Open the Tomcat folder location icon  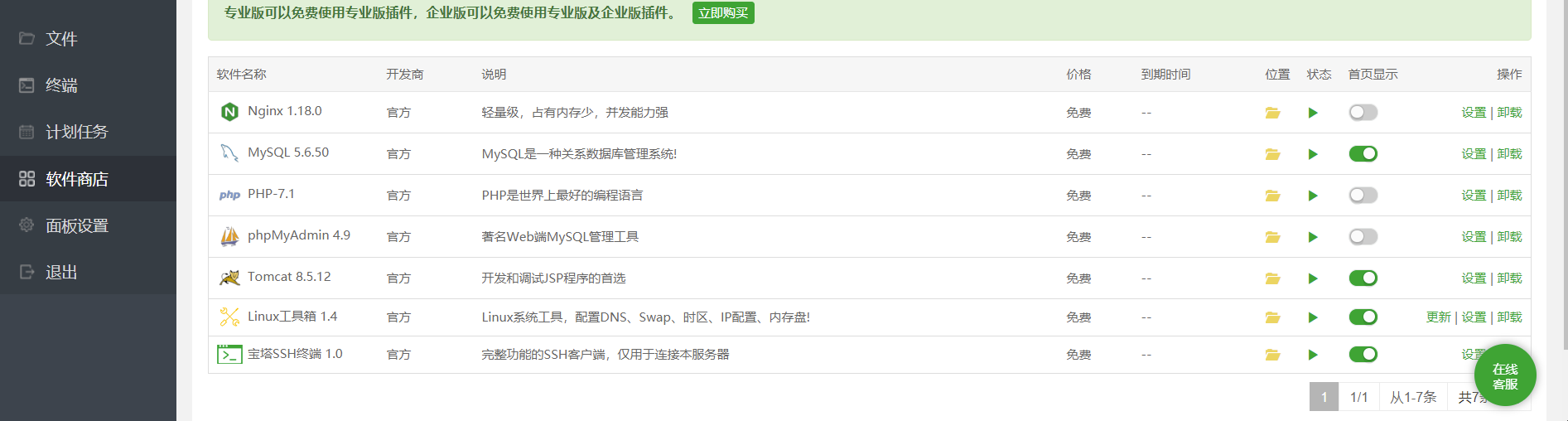pos(1273,278)
